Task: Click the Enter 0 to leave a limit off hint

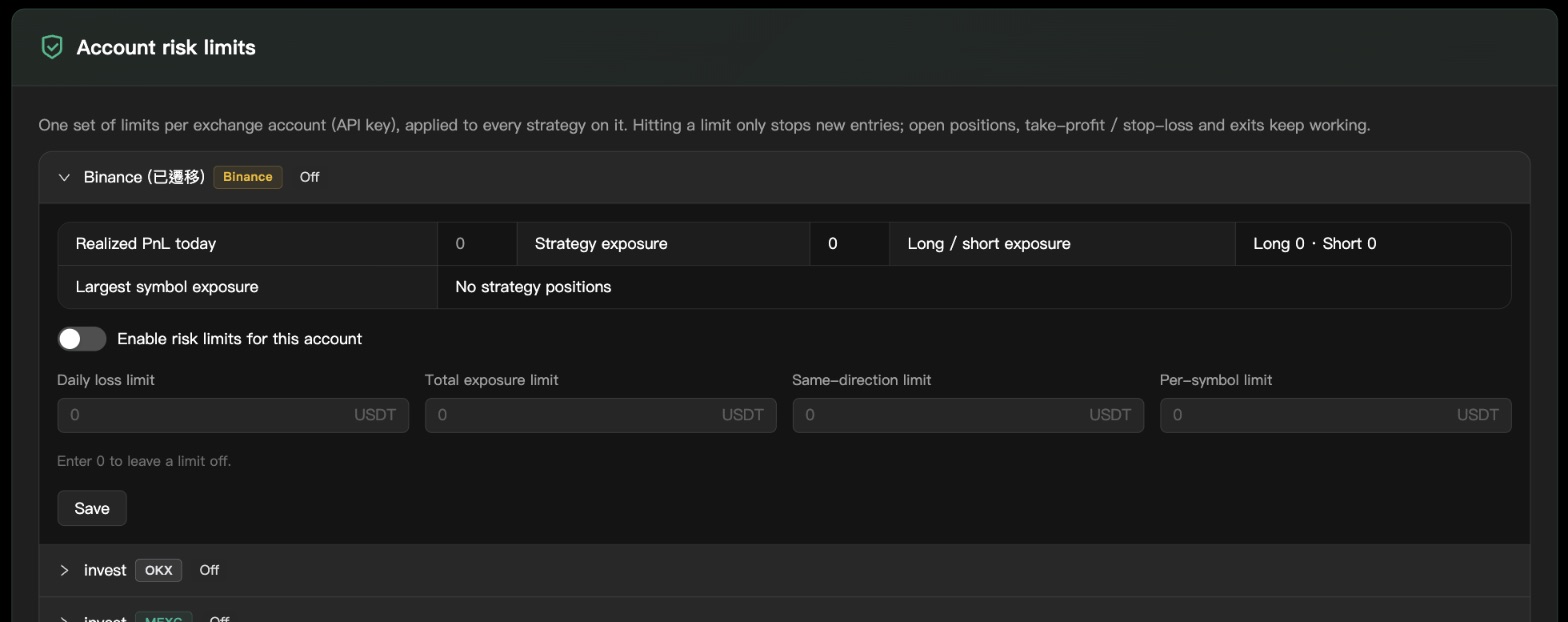Action: 144,461
